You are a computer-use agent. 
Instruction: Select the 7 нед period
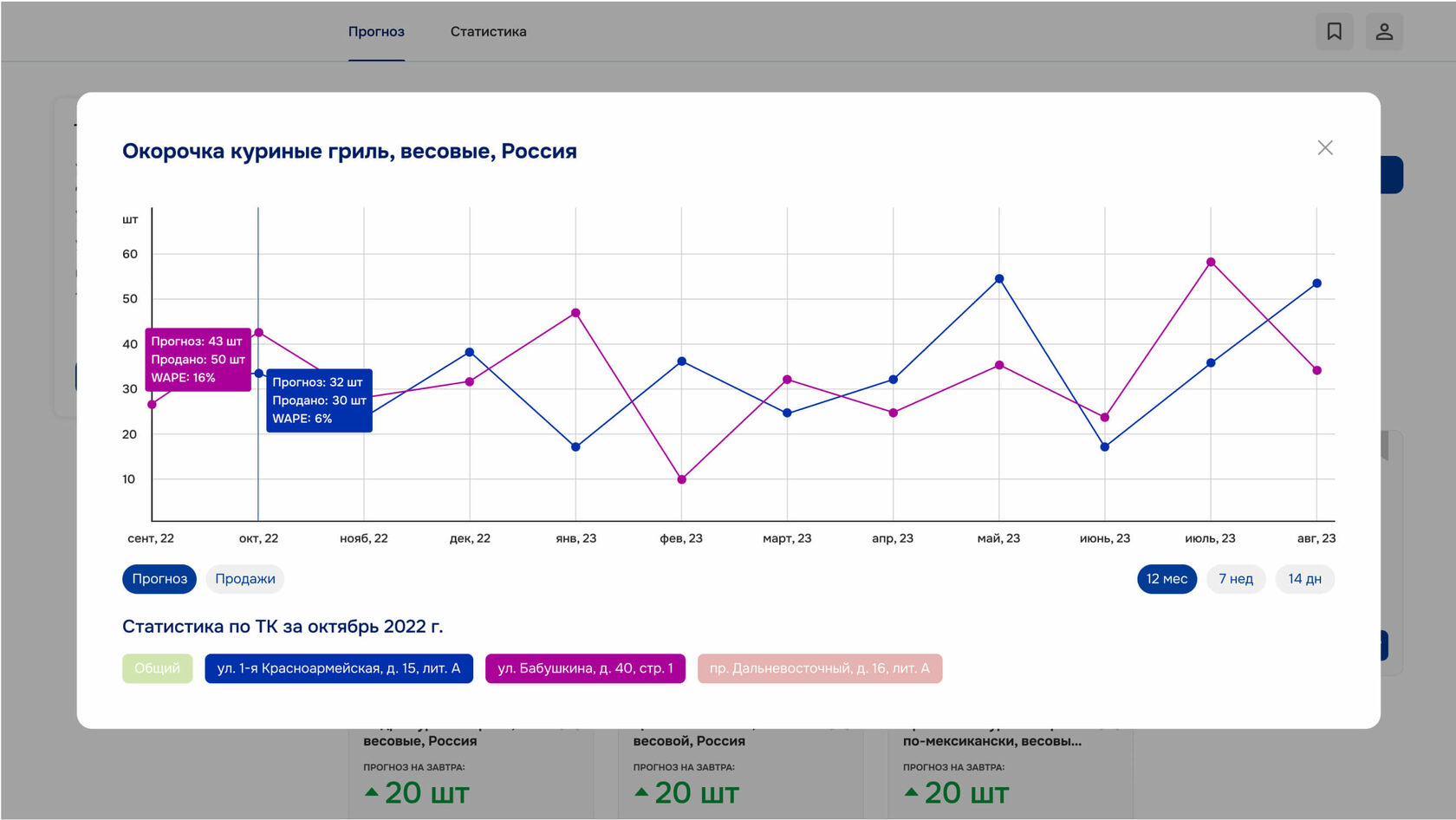[1236, 579]
